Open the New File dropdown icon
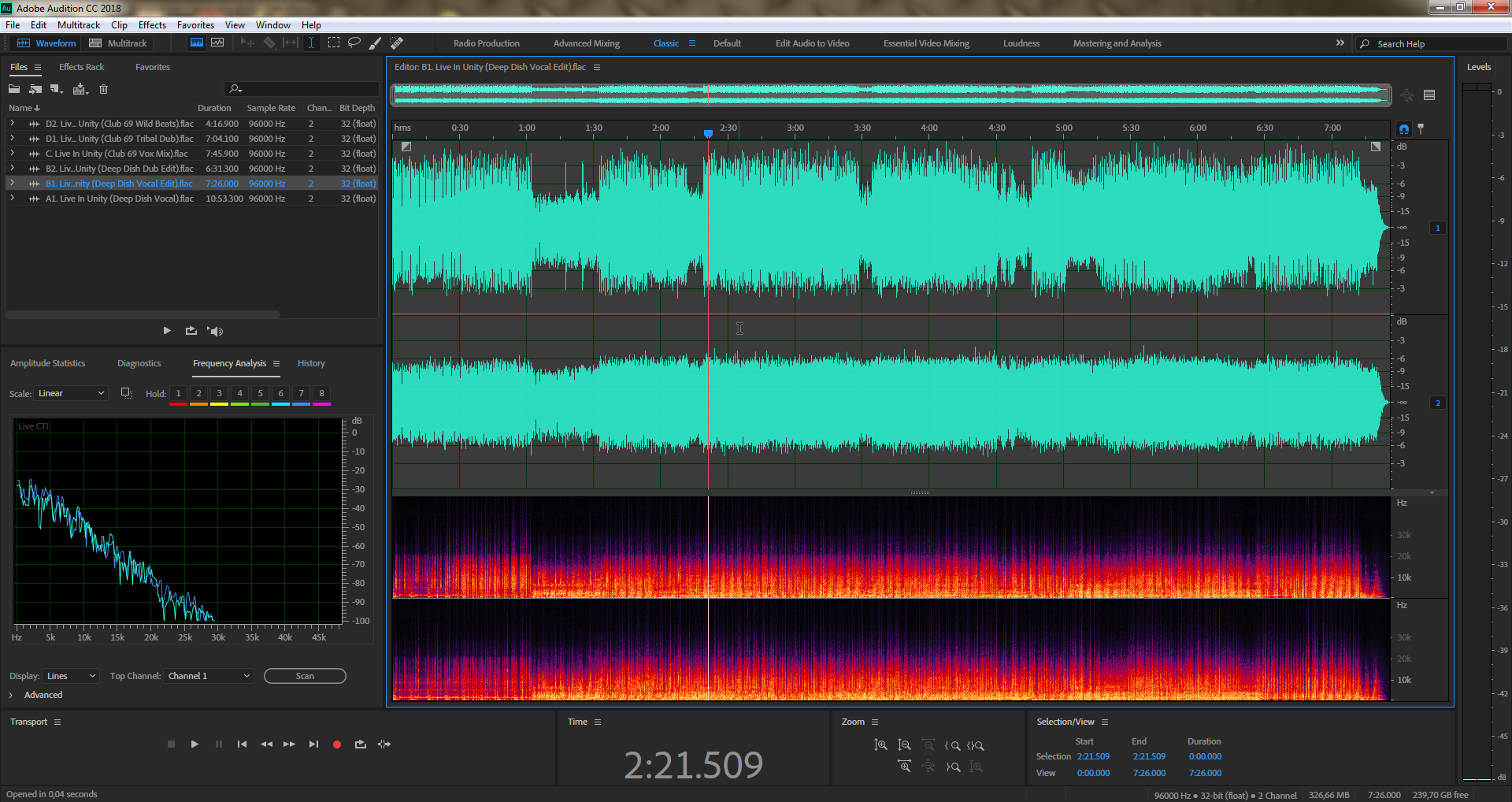This screenshot has width=1512, height=802. click(57, 89)
